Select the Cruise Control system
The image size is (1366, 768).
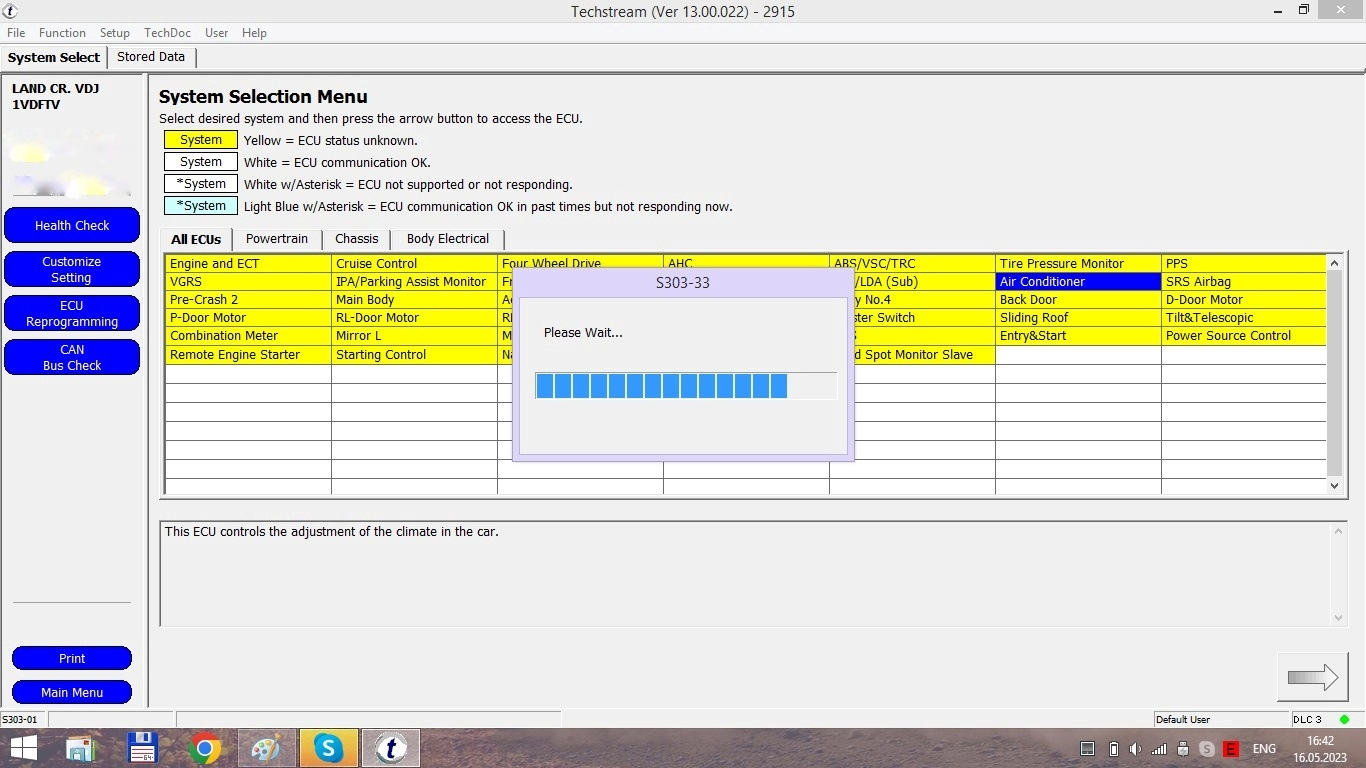(414, 264)
